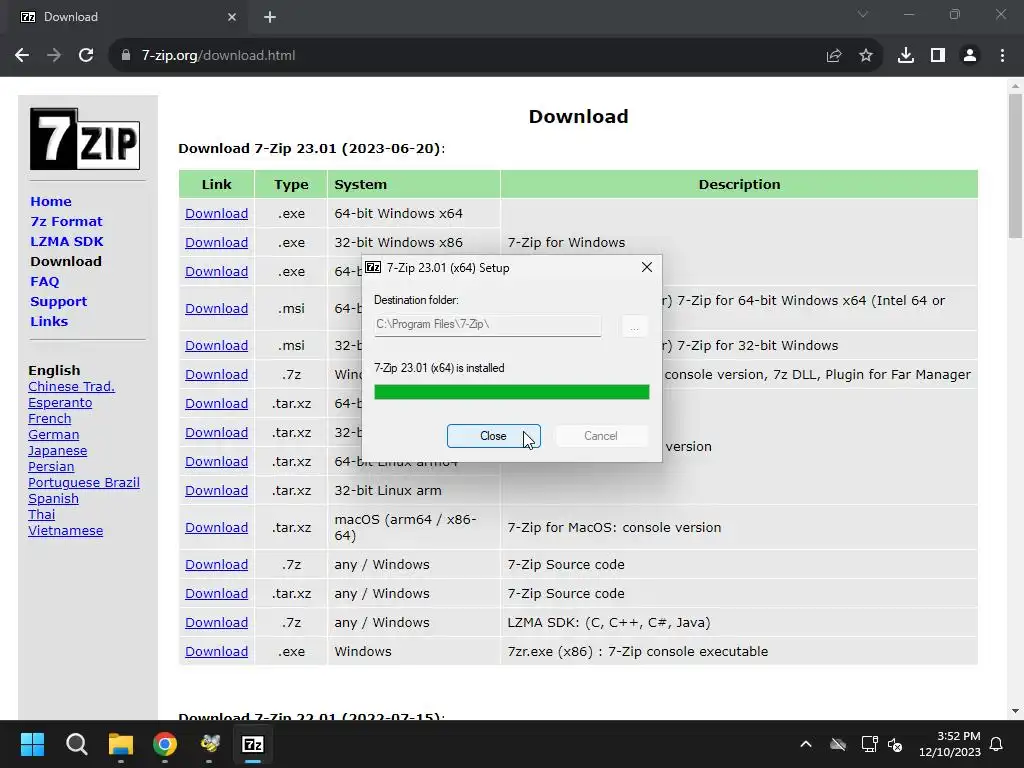1024x768 pixels.
Task: Open the 7z Format sidebar link
Action: [x=66, y=221]
